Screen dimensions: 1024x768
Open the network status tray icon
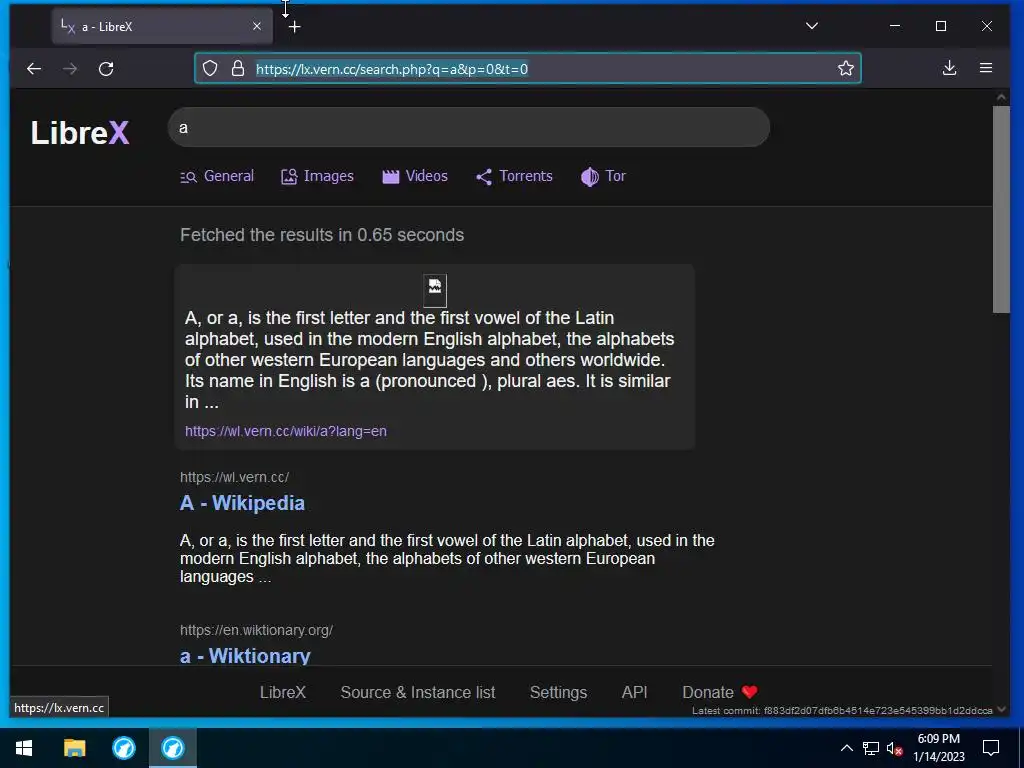click(x=871, y=748)
